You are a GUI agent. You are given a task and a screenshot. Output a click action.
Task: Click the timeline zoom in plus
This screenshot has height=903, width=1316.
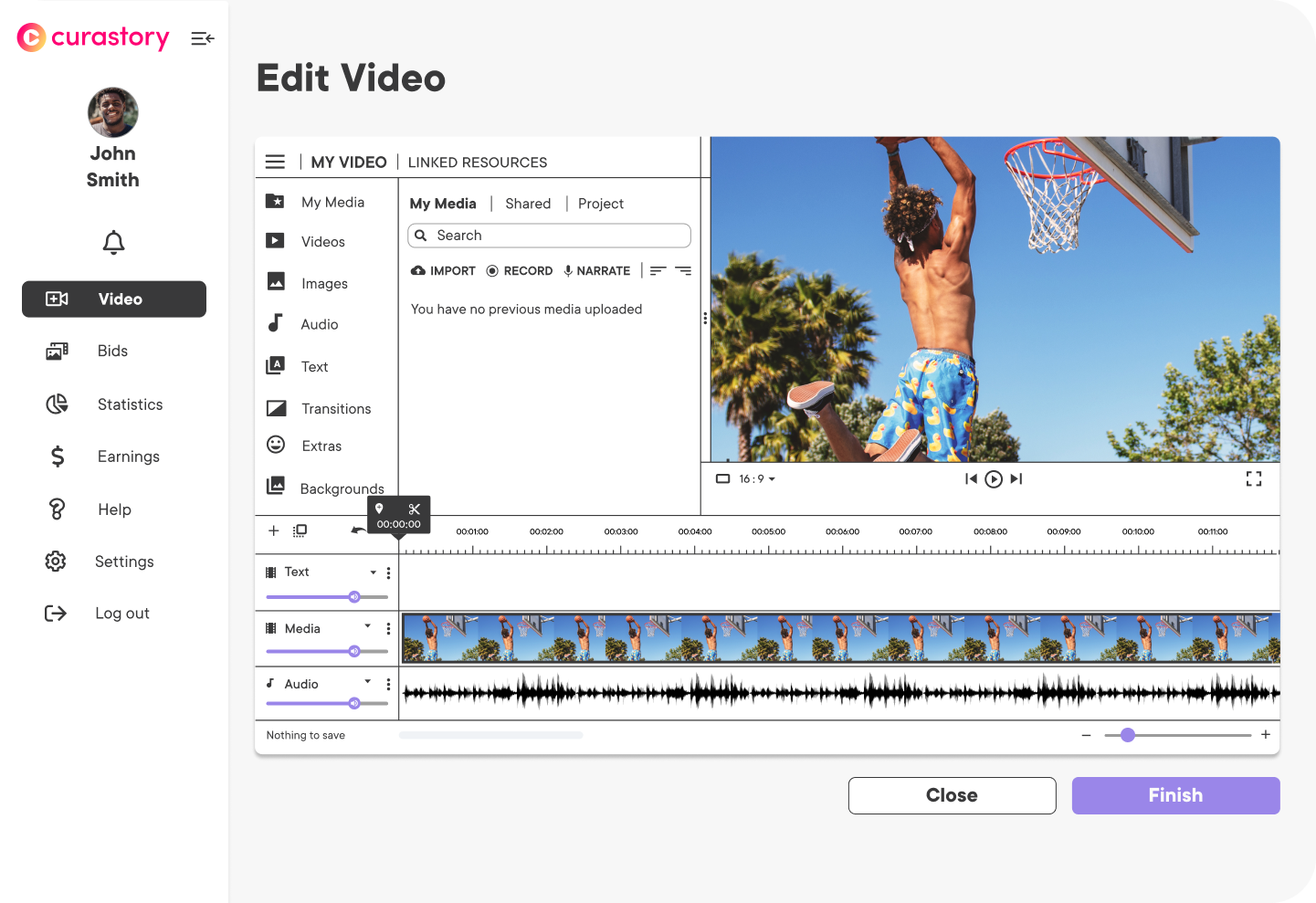pyautogui.click(x=1266, y=735)
